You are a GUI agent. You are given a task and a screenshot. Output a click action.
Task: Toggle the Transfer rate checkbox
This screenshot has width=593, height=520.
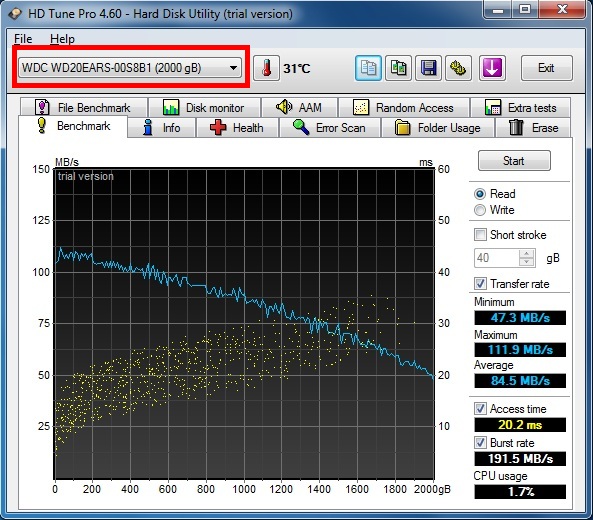pos(480,283)
